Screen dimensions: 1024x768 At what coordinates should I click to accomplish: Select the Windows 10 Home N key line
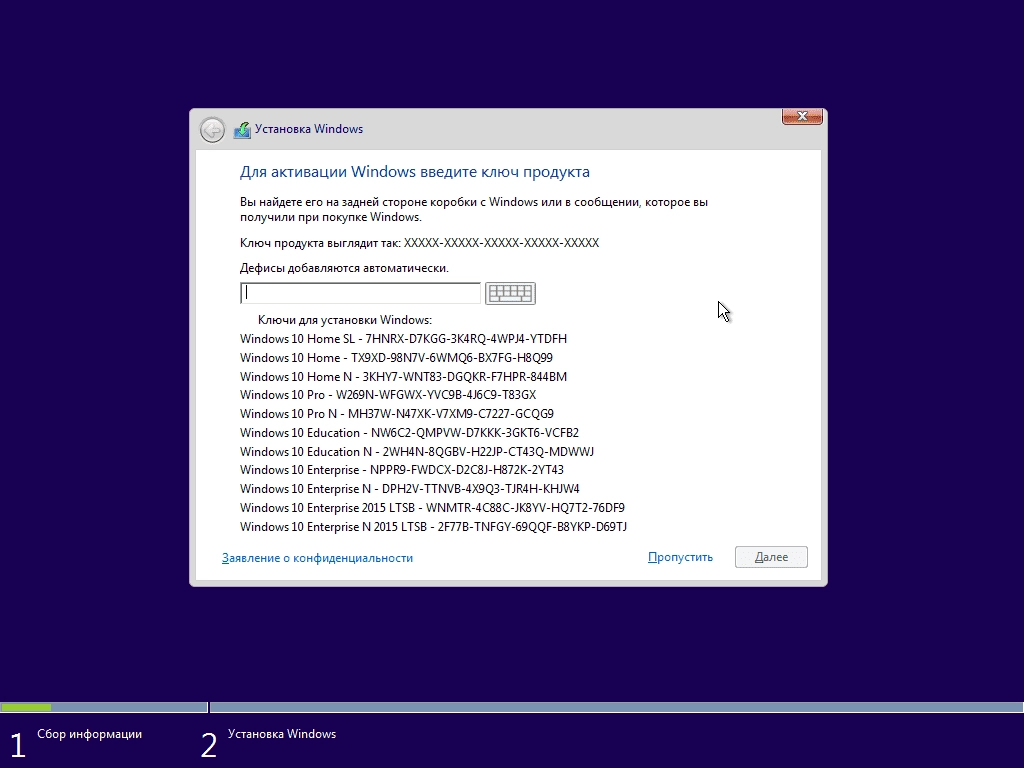pos(403,377)
